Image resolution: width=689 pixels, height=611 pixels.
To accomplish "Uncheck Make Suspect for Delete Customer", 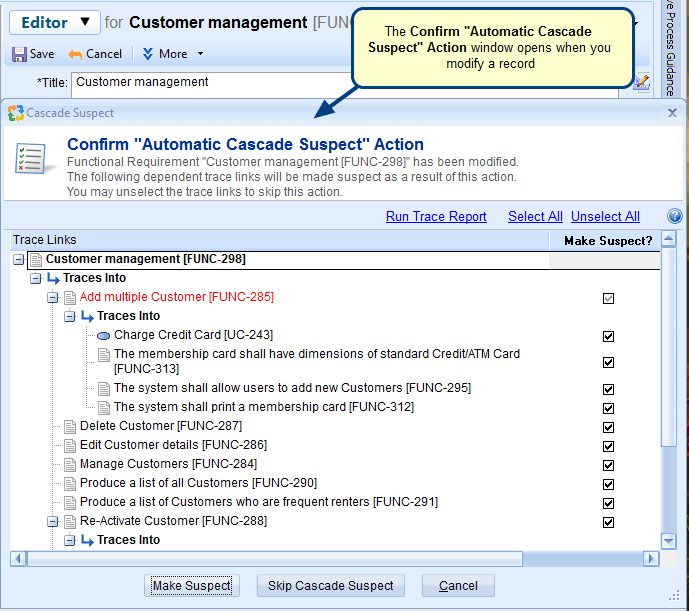I will [x=608, y=427].
